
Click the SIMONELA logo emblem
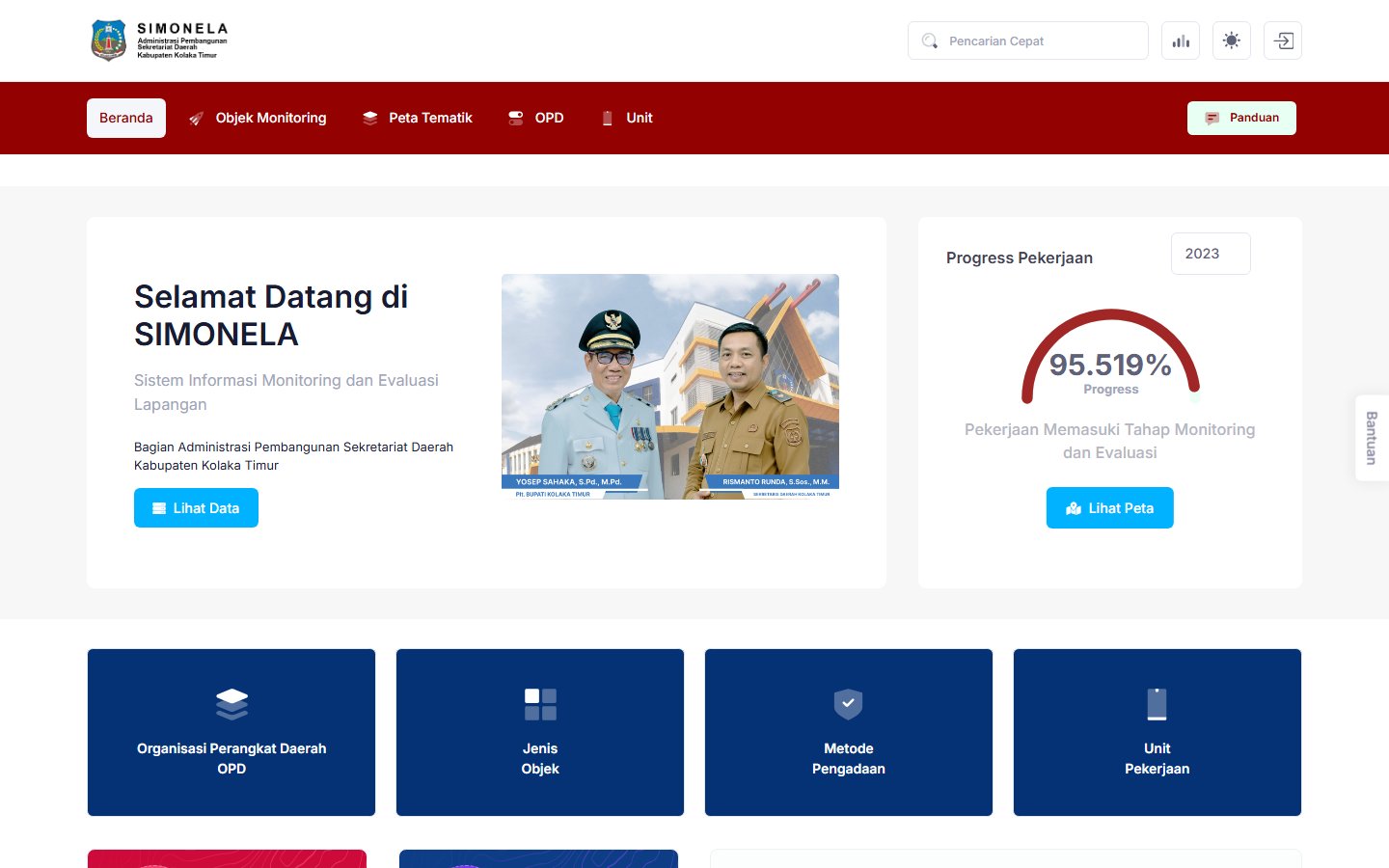click(108, 41)
